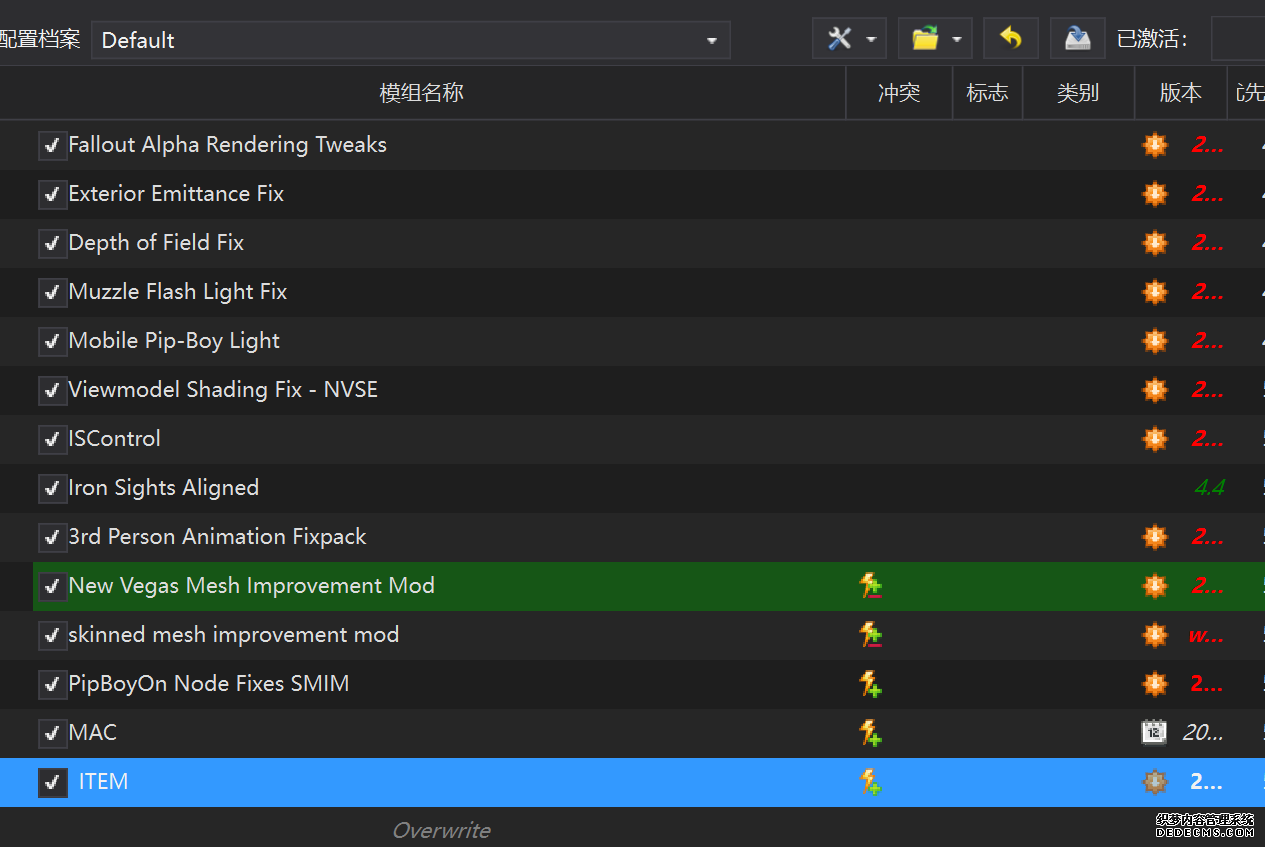This screenshot has width=1265, height=847.
Task: Click the wrench and screwdriver tools icon
Action: (839, 39)
